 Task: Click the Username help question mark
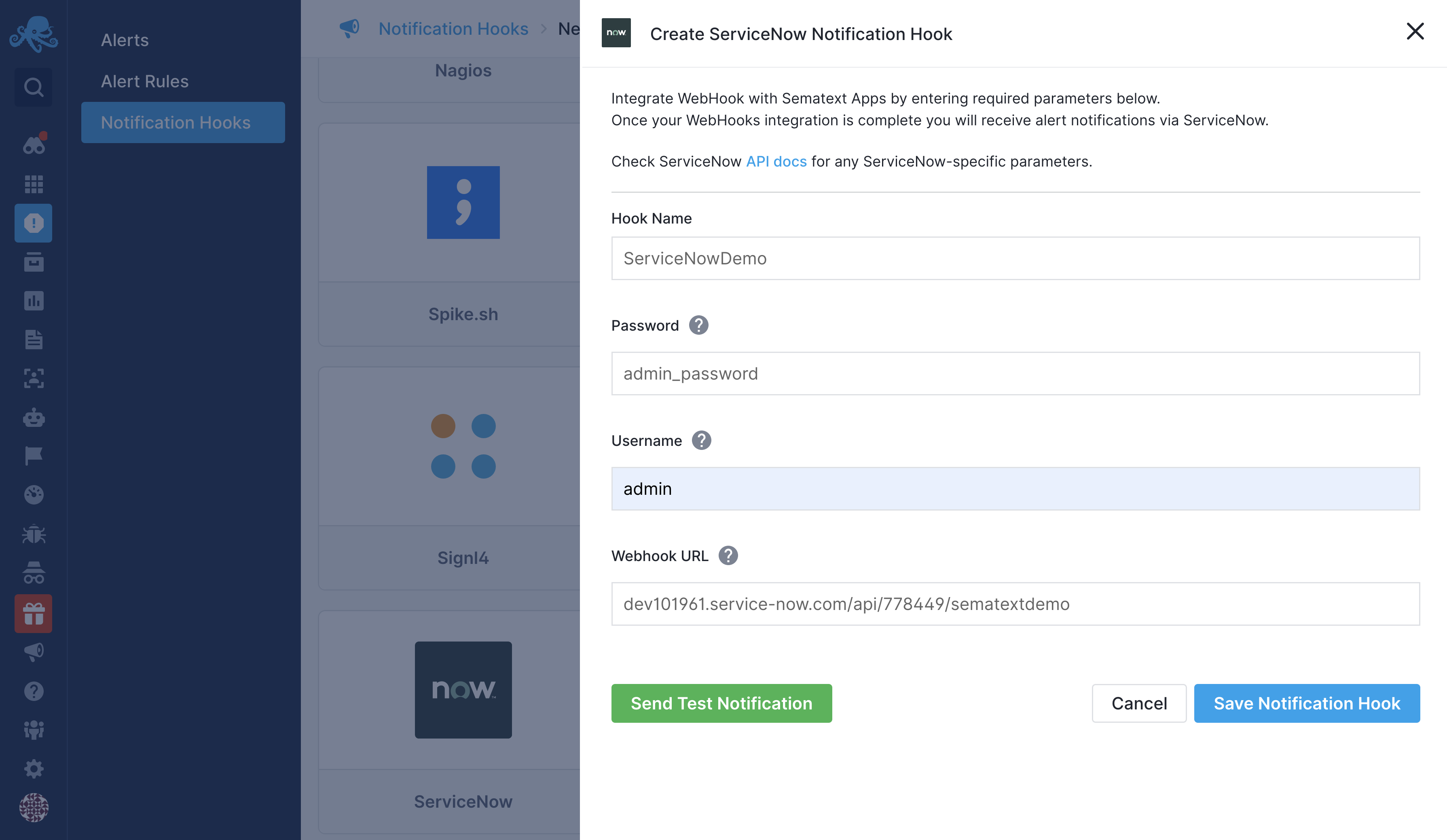[x=701, y=441]
